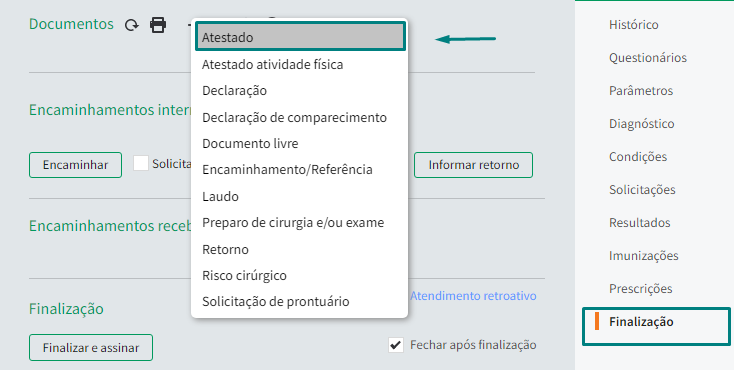The width and height of the screenshot is (734, 370).
Task: Click the Encaminhar button
Action: click(75, 165)
